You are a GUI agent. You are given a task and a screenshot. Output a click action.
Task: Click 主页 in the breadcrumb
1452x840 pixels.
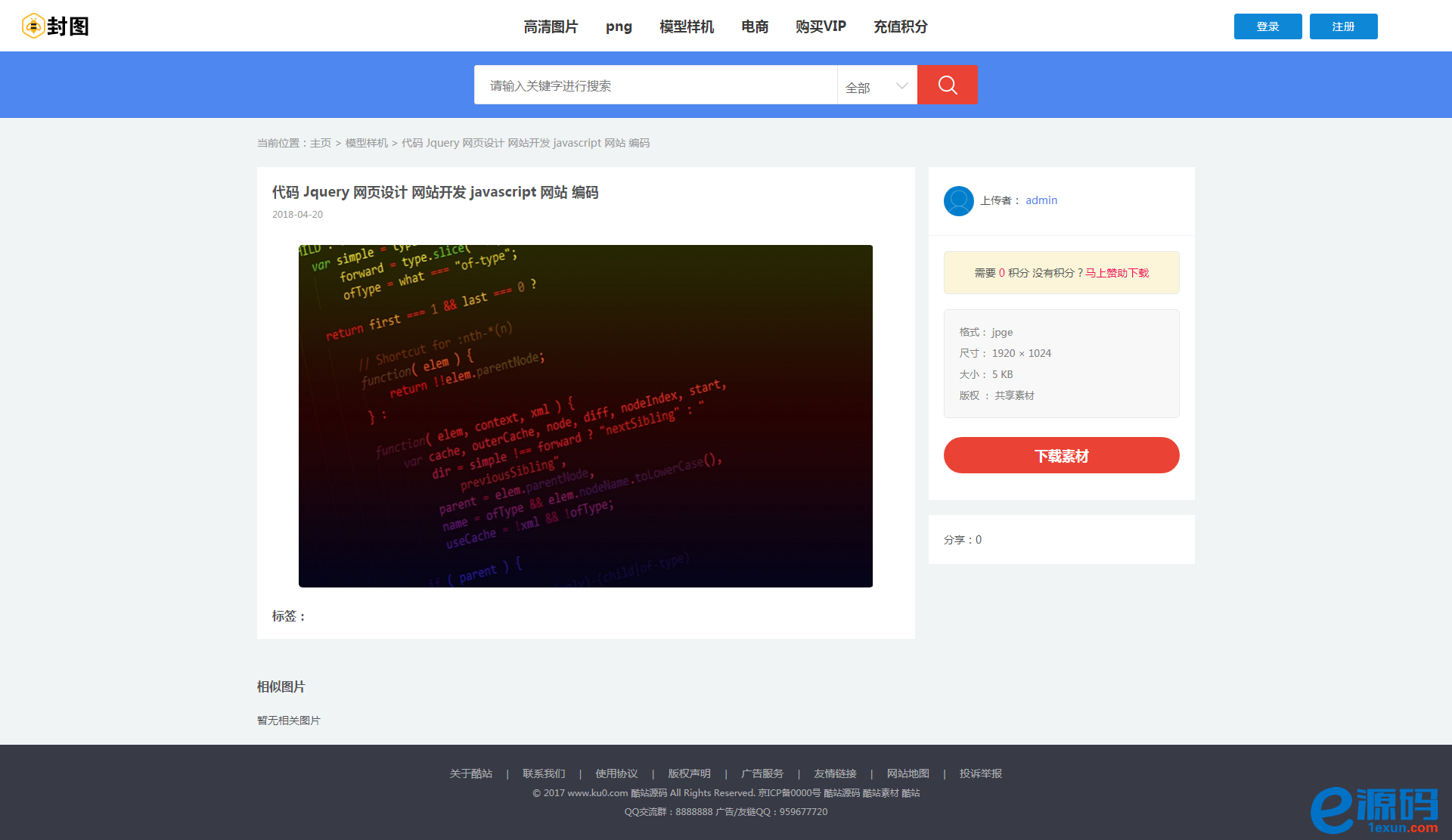point(321,143)
